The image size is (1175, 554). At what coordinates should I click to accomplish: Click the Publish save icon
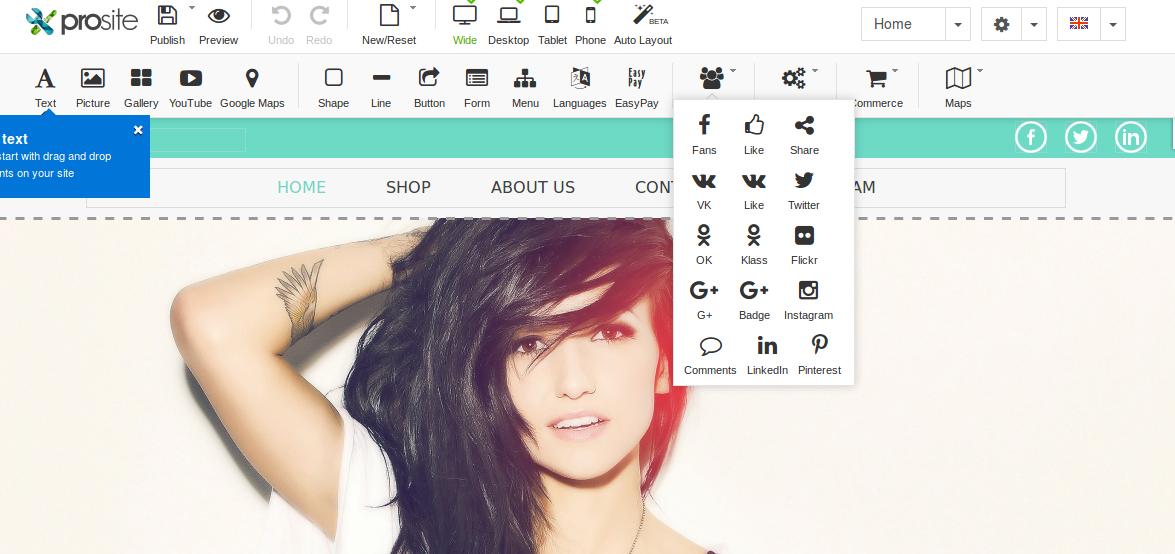[x=167, y=16]
